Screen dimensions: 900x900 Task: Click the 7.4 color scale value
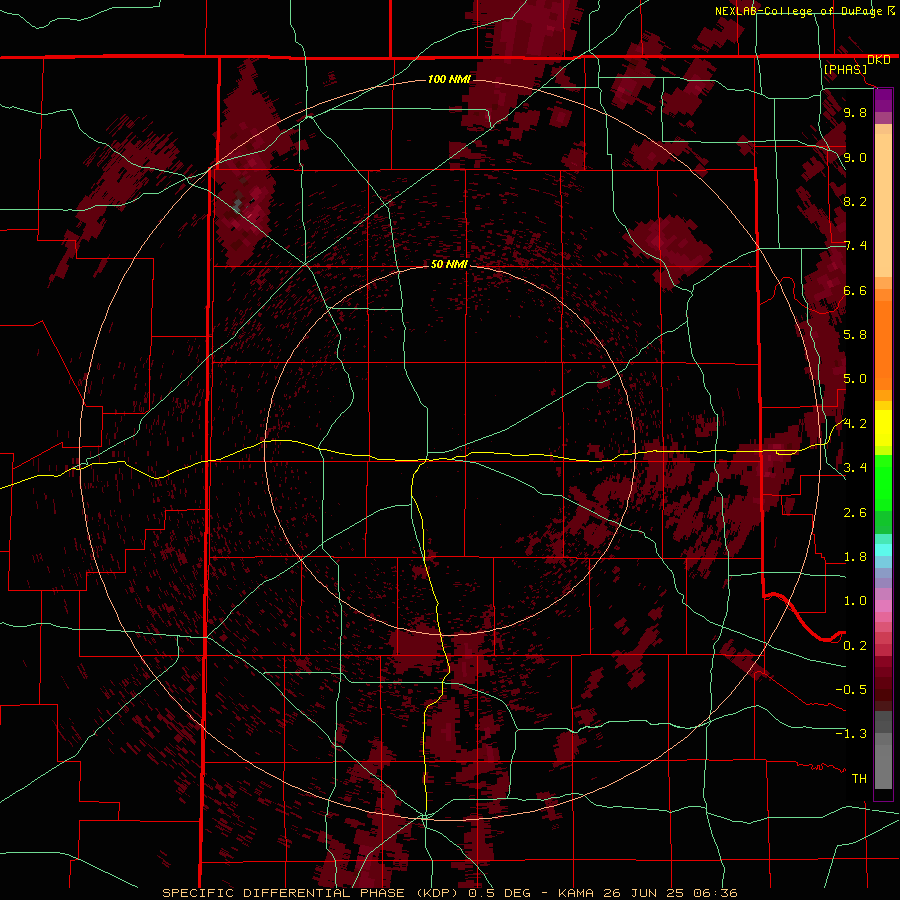[855, 246]
